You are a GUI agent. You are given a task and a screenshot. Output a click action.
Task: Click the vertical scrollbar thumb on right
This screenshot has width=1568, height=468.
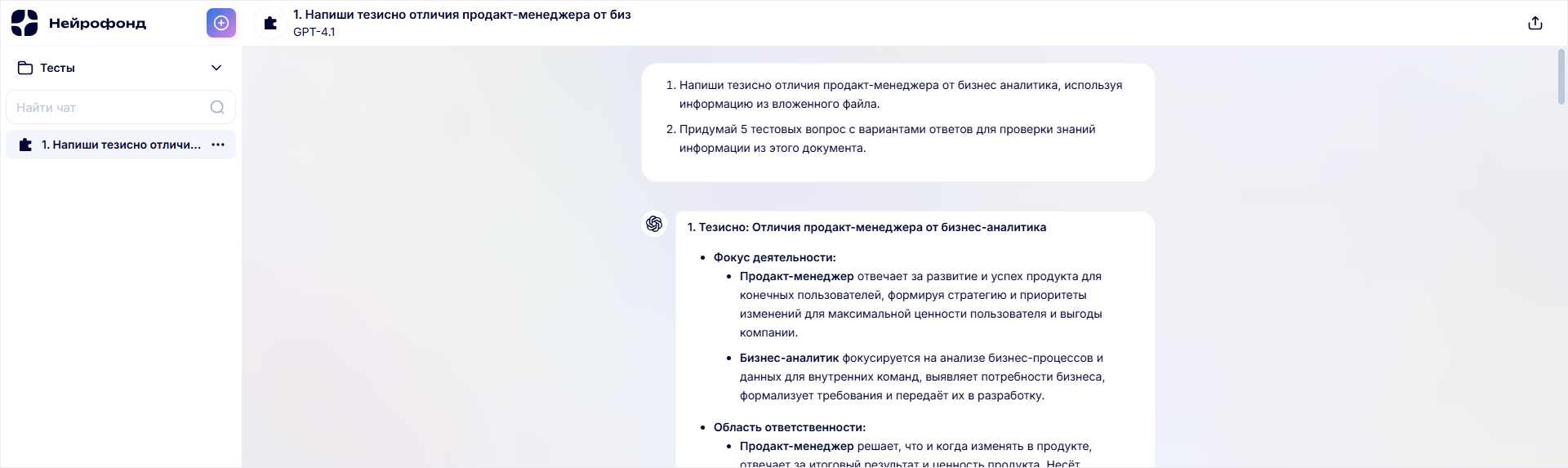pos(1561,78)
